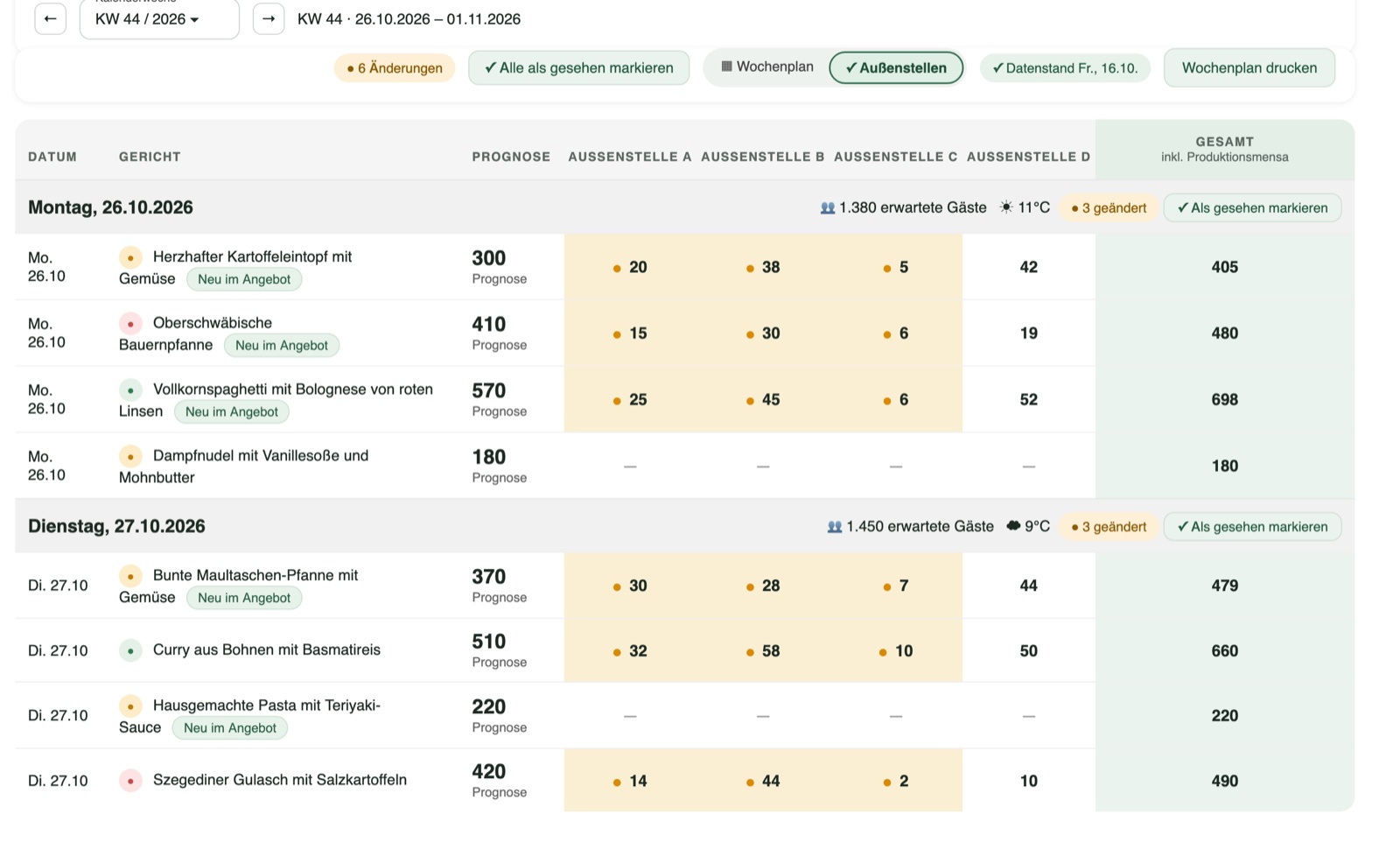The height and width of the screenshot is (856, 1400).
Task: Click the guests icon in Tuesday's header
Action: 834,527
